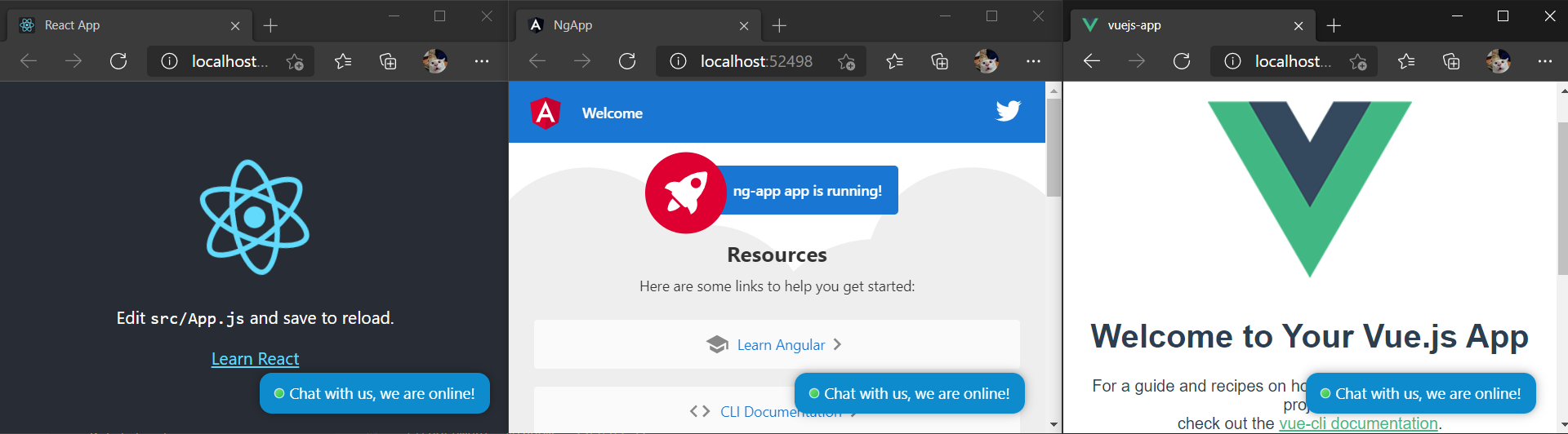Refresh the vuejs-app window
This screenshot has width=1568, height=434.
point(1182,61)
